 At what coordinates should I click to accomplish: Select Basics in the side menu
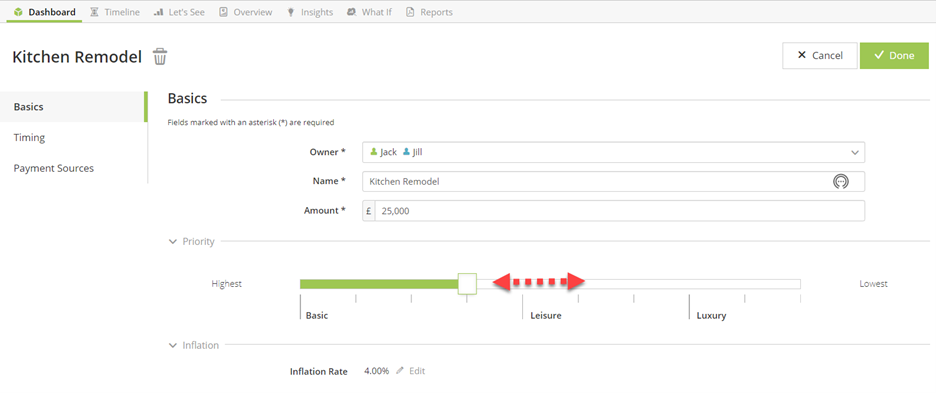click(x=73, y=107)
